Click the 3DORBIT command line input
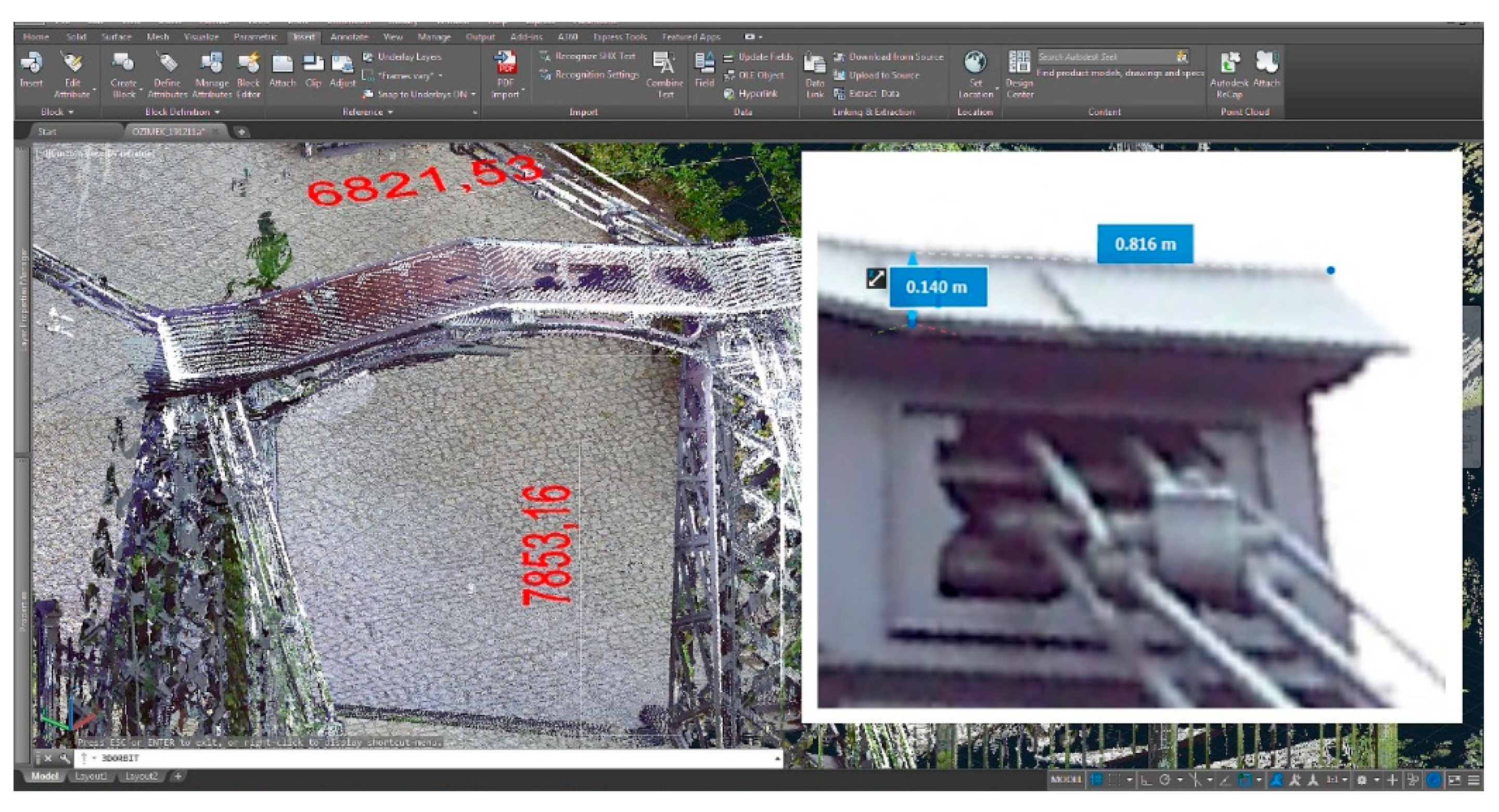Screen dimensions: 1499x812 [428, 758]
